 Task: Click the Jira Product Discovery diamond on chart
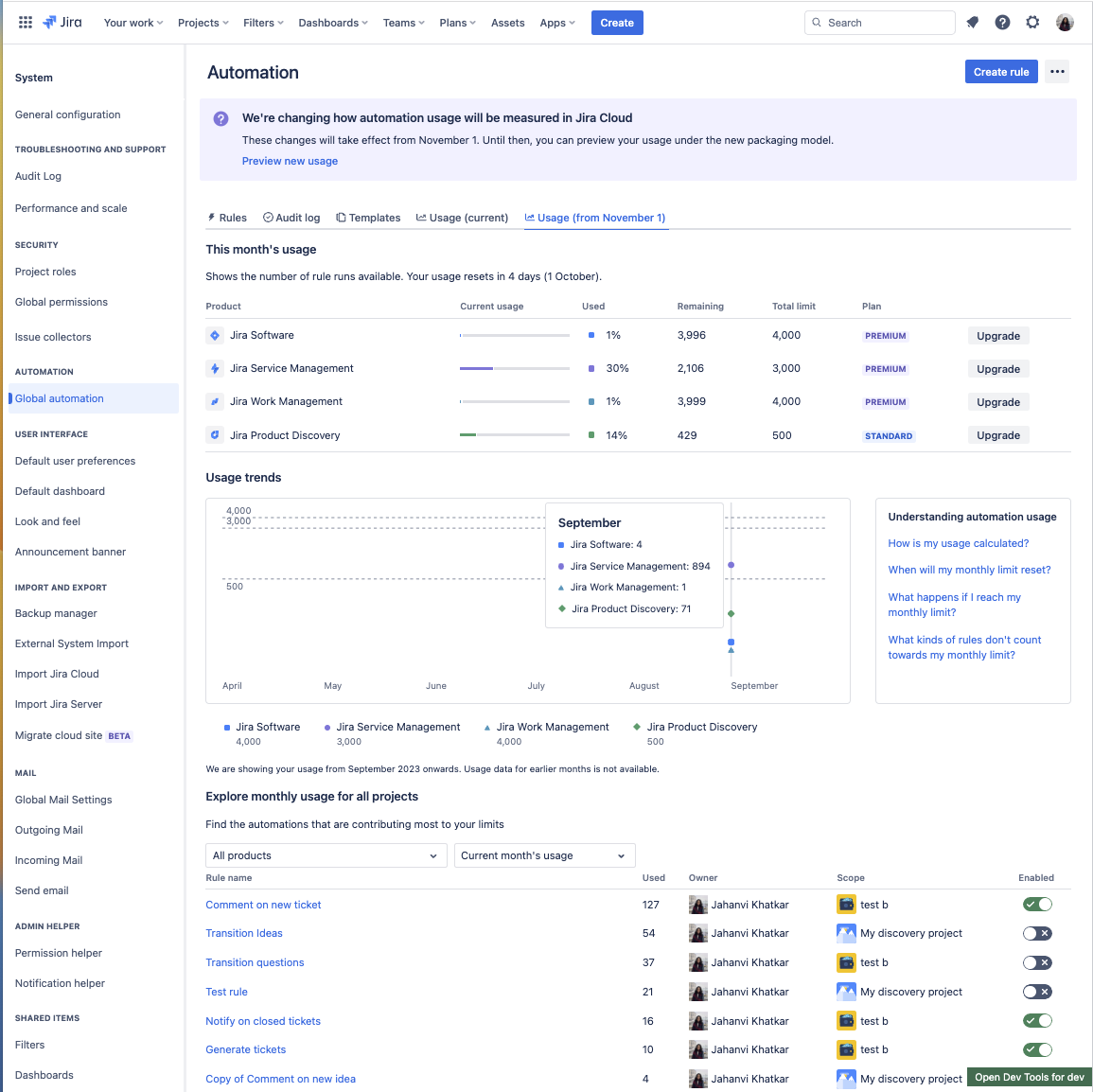tap(731, 614)
